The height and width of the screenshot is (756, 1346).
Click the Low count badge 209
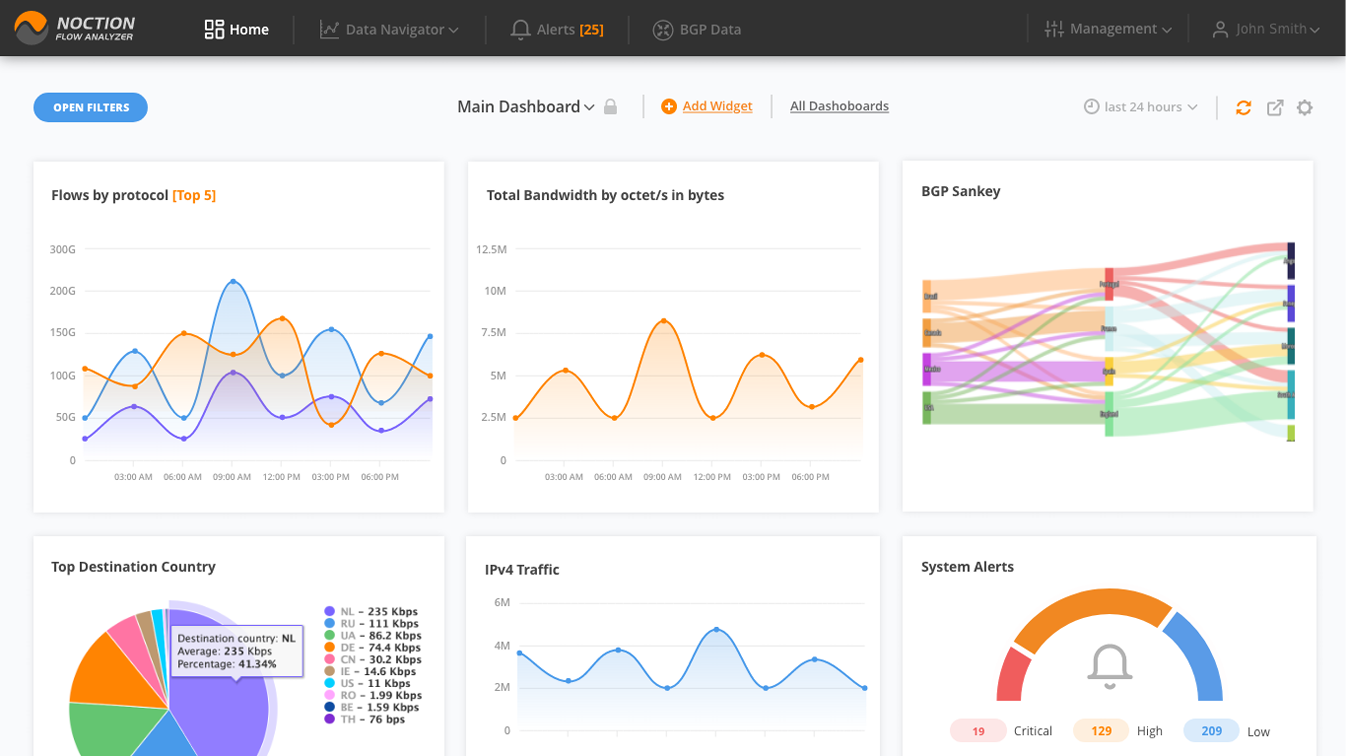coord(1211,731)
